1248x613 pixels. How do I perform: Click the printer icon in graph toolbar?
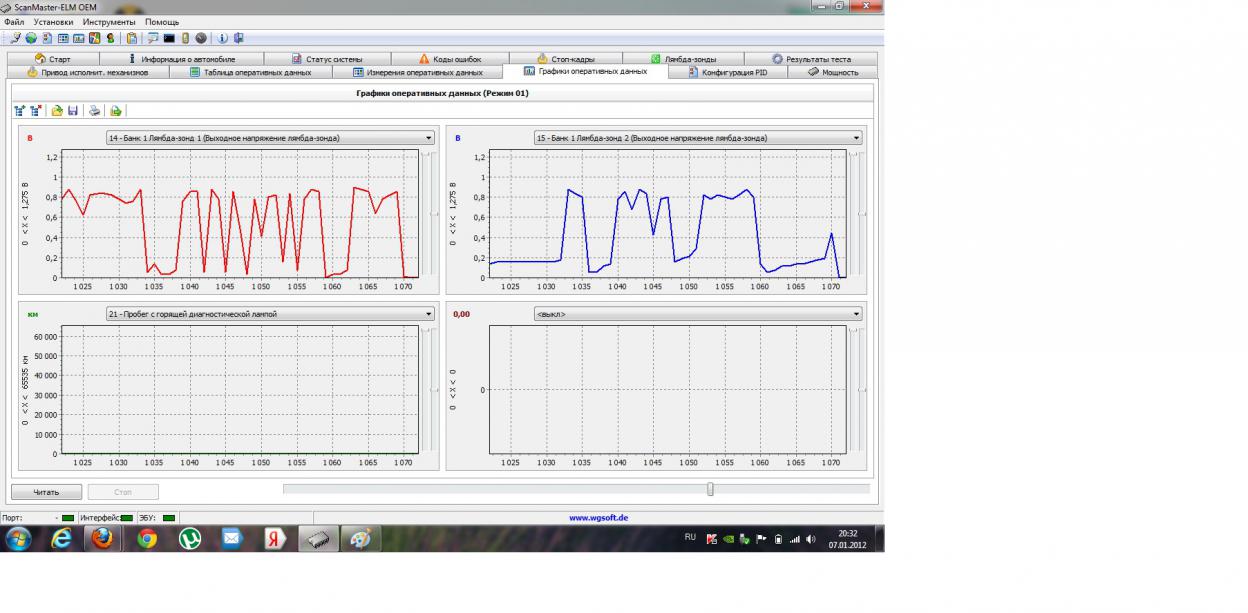94,111
